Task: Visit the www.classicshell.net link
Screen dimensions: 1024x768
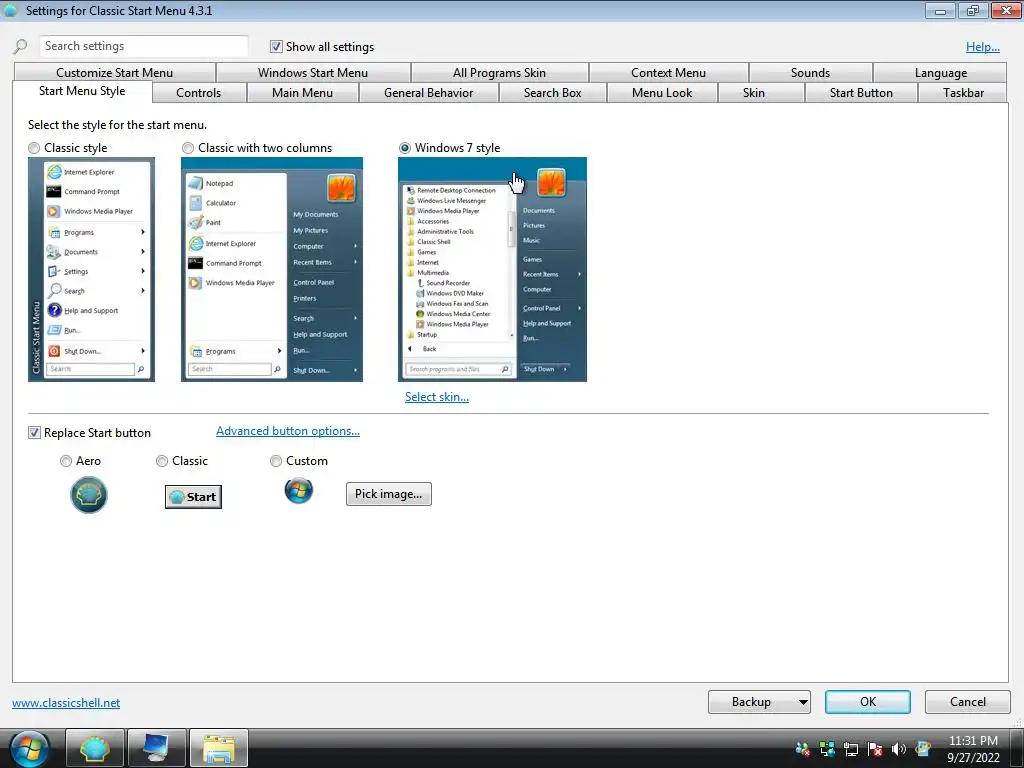Action: (66, 703)
